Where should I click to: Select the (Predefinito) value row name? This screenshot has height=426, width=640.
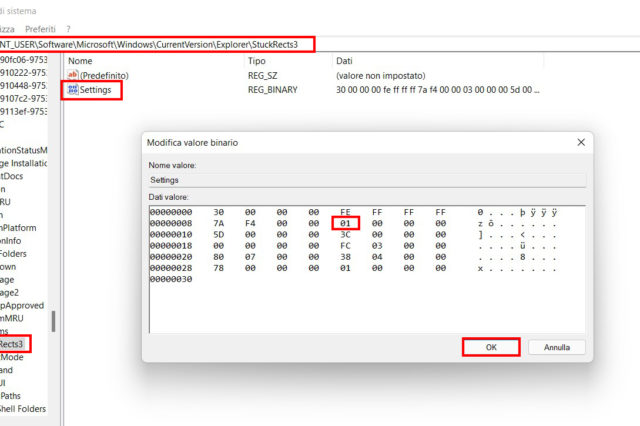(104, 75)
